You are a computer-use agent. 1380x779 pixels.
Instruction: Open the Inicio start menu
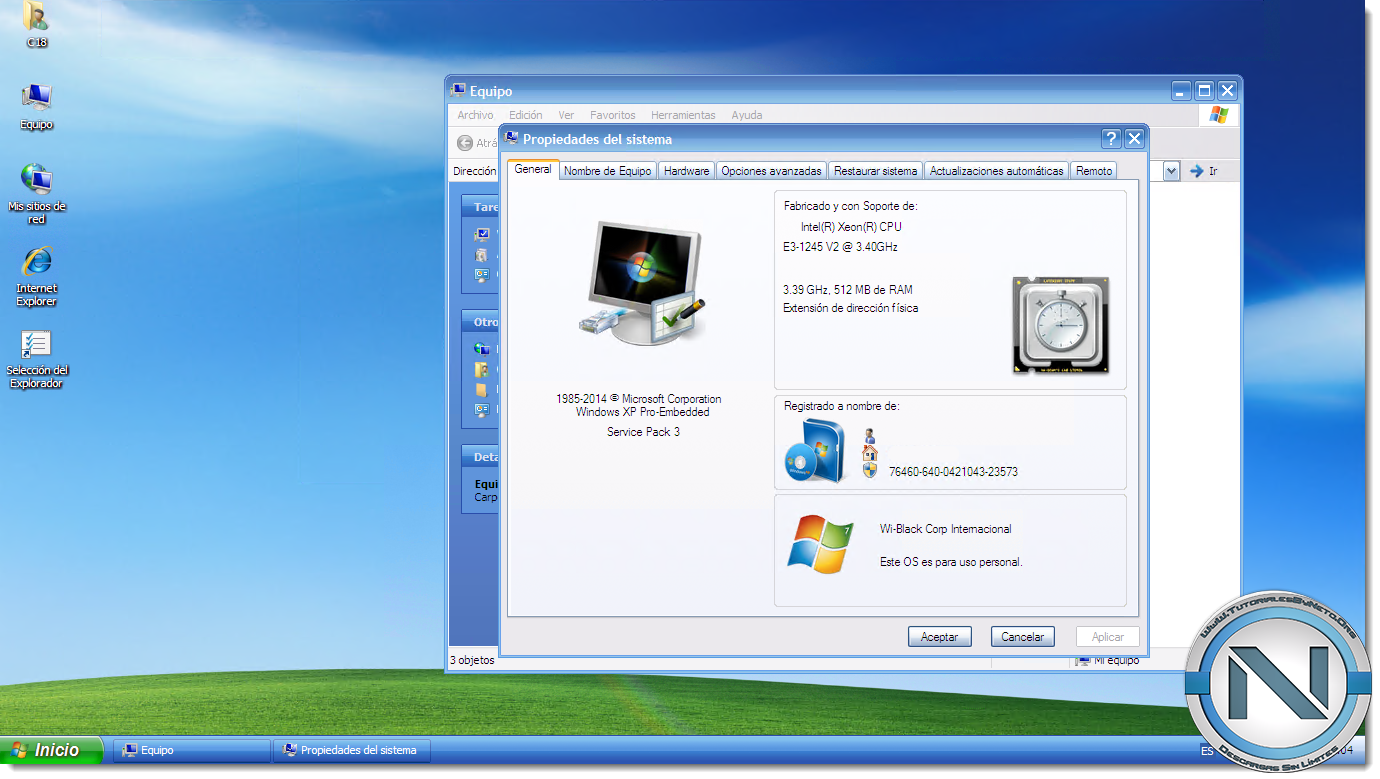[x=47, y=749]
